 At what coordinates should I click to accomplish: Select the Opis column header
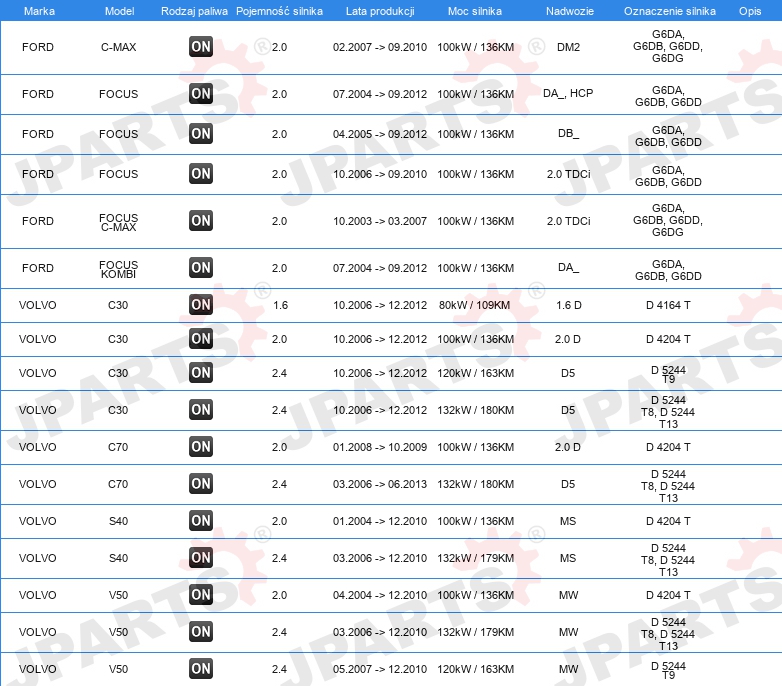[x=750, y=11]
